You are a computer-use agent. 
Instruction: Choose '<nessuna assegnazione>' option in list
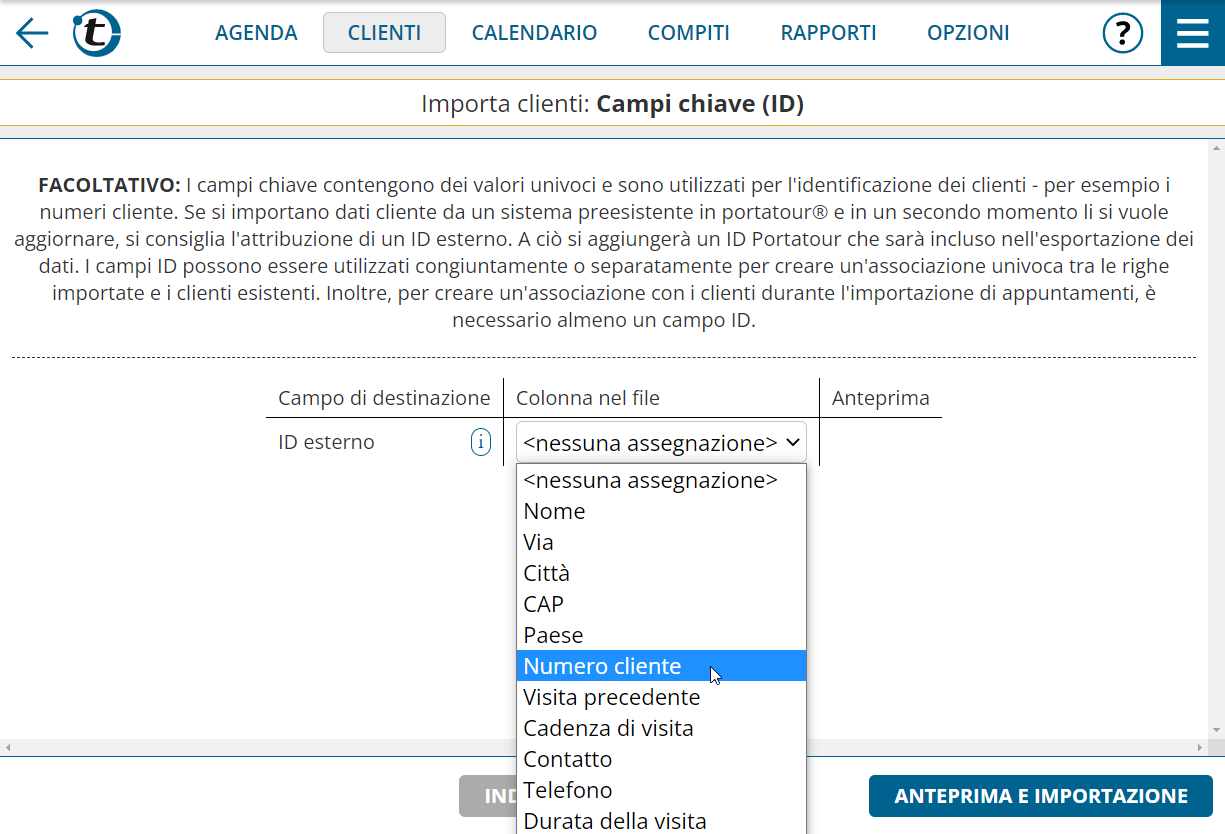tap(650, 480)
